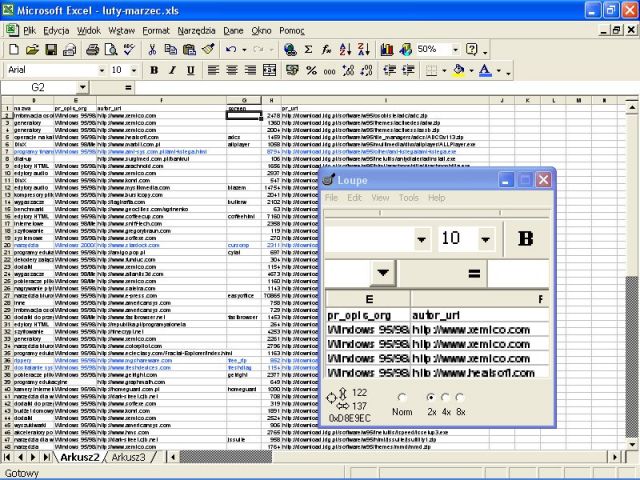Click the Edit Formula equals button
The height and width of the screenshot is (480, 640).
coord(128,87)
